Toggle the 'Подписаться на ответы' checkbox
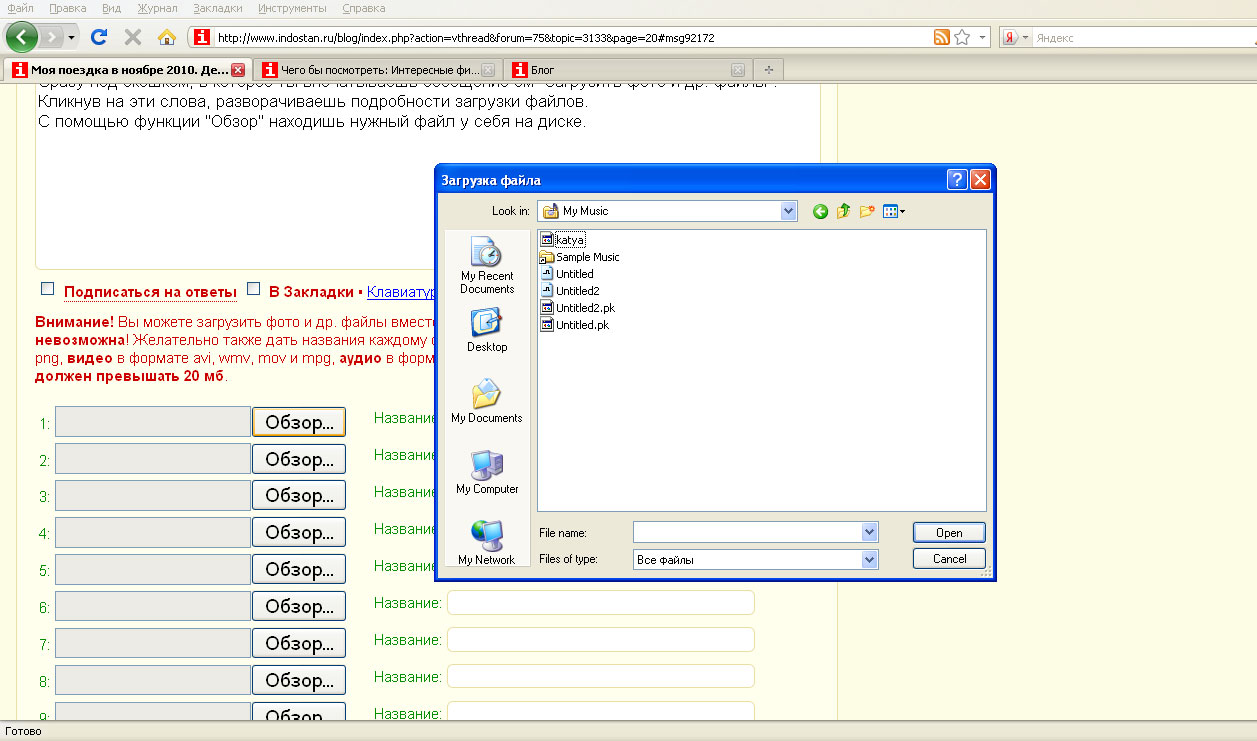1257x741 pixels. point(47,290)
